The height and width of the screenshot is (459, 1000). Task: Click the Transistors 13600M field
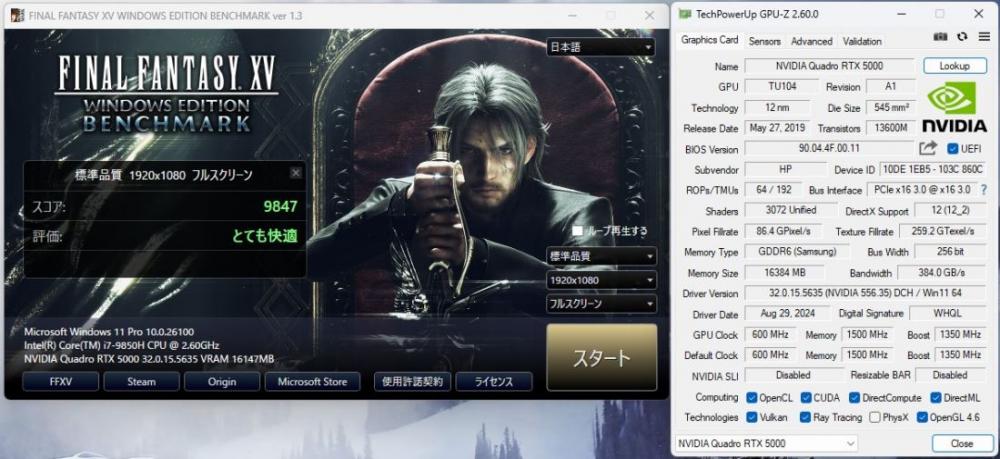891,128
